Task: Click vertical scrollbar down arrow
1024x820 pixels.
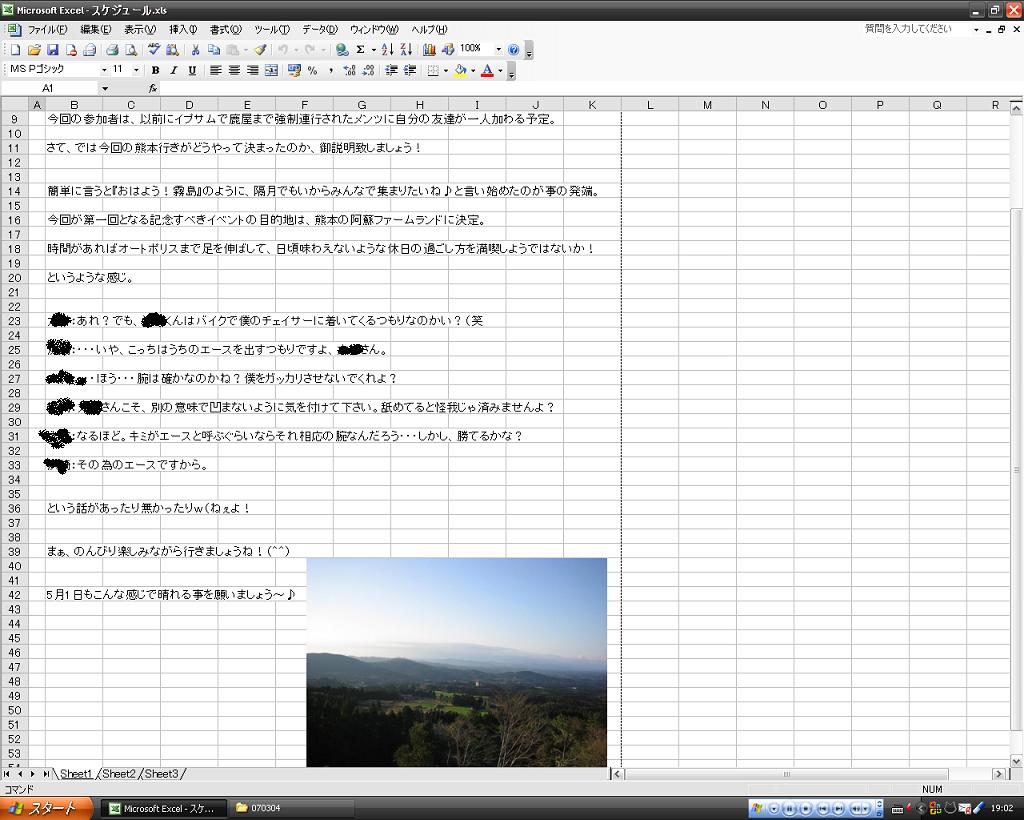Action: pyautogui.click(x=1016, y=761)
